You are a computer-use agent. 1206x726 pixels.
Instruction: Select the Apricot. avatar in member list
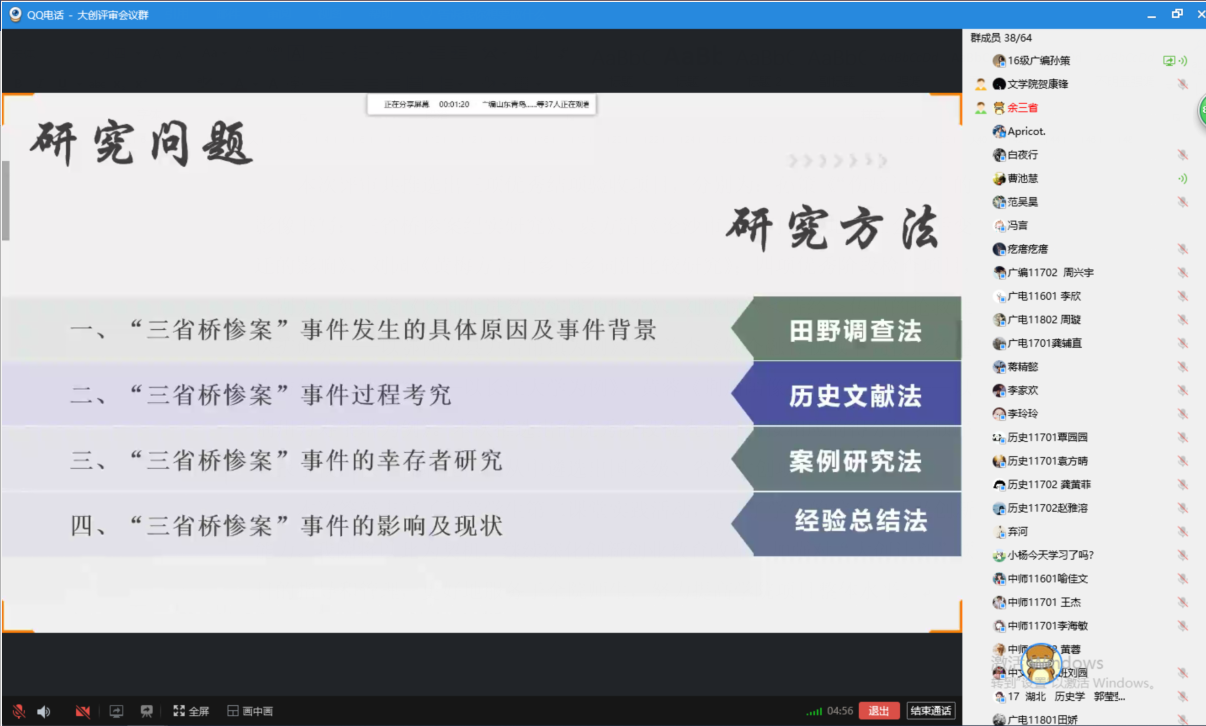(999, 132)
